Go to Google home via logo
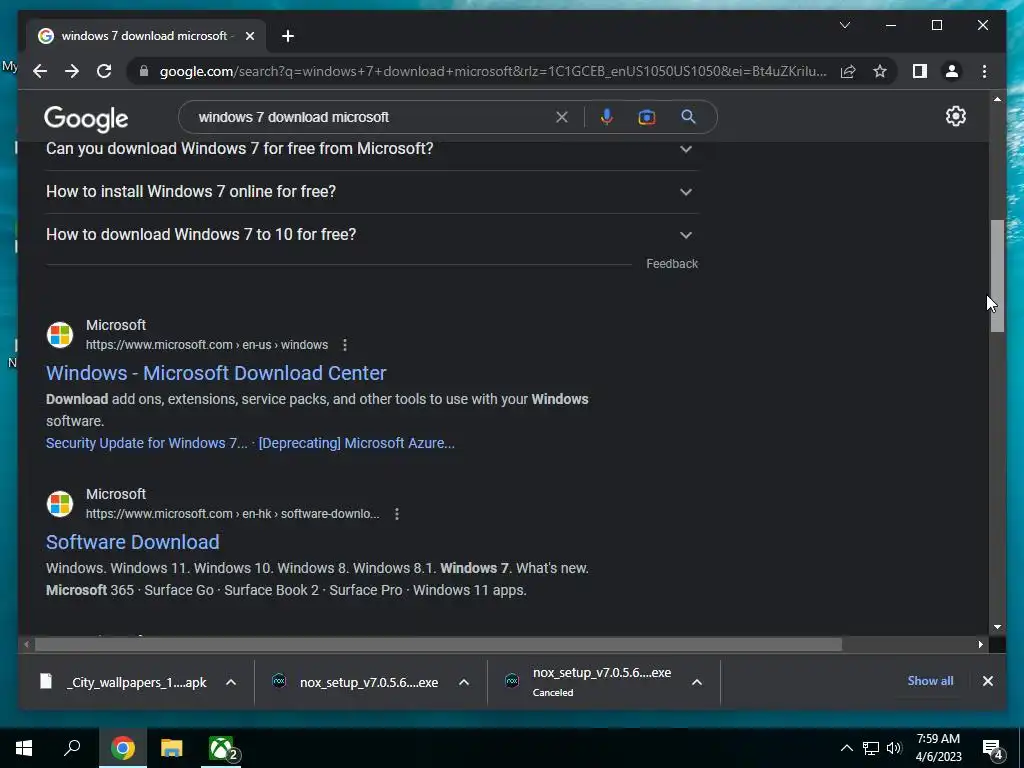Viewport: 1024px width, 768px height. coord(86,119)
